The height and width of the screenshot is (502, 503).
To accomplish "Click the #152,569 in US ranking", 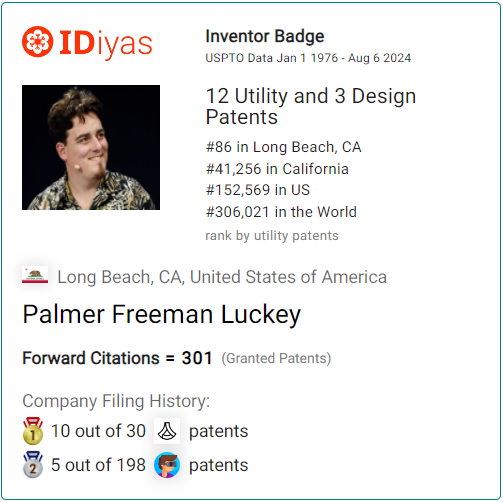I will click(x=258, y=190).
